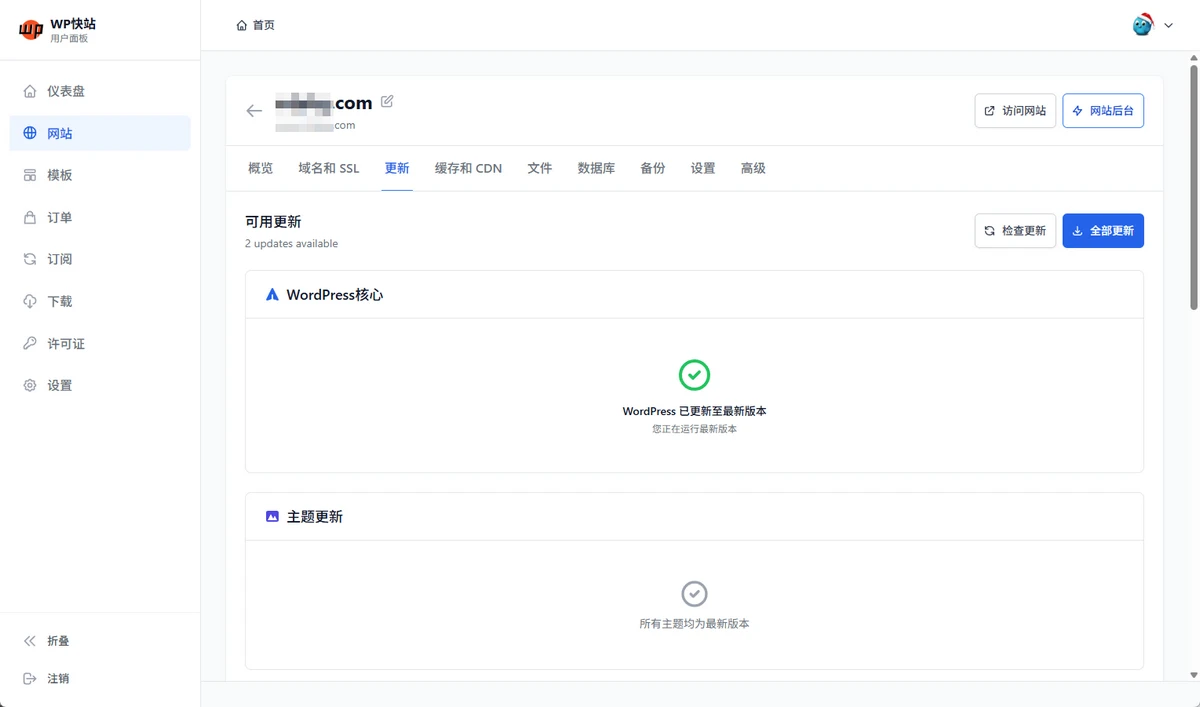
Task: Open the 数据库 database tab
Action: coord(596,168)
